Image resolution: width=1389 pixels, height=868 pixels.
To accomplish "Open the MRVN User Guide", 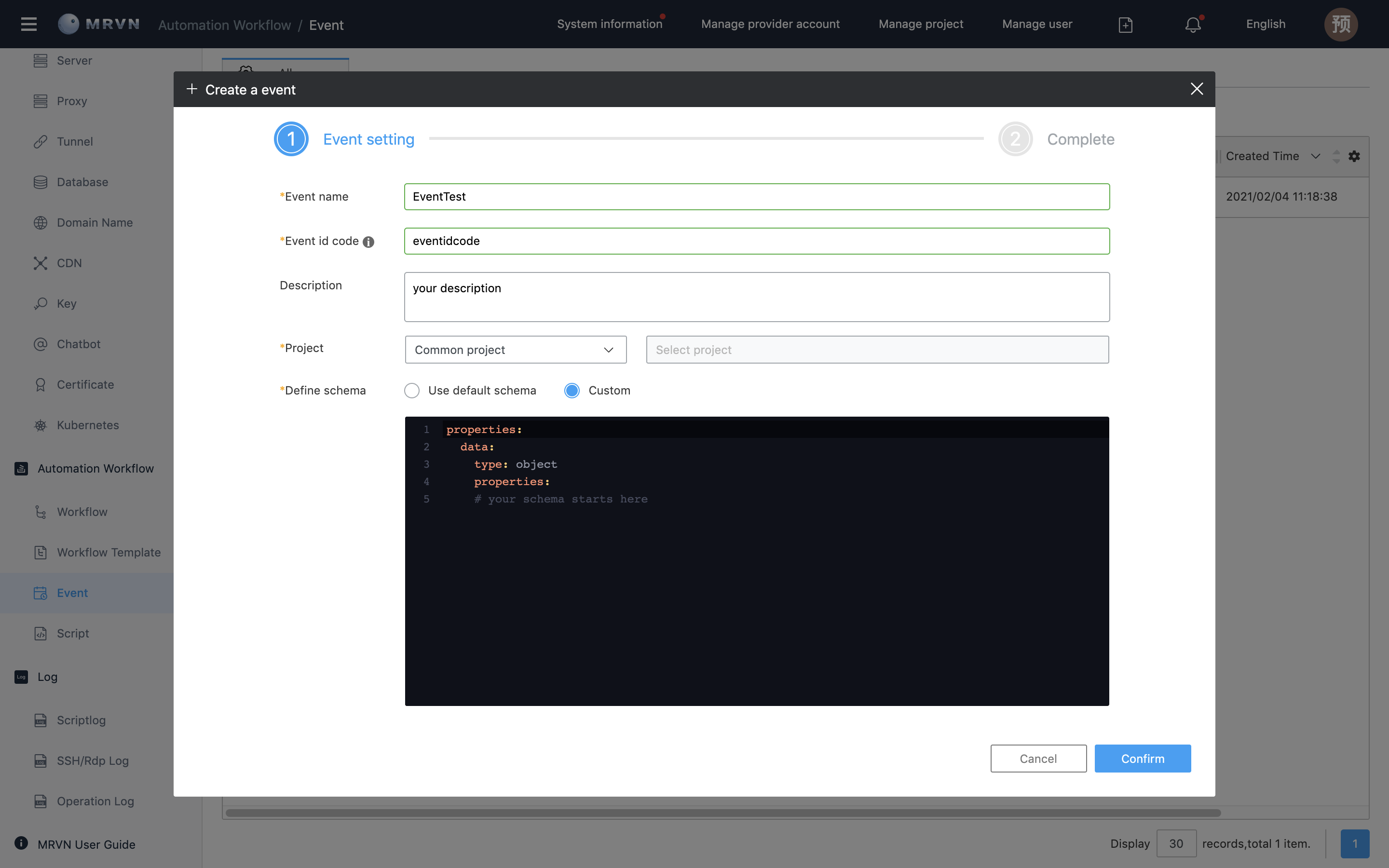I will 85,844.
